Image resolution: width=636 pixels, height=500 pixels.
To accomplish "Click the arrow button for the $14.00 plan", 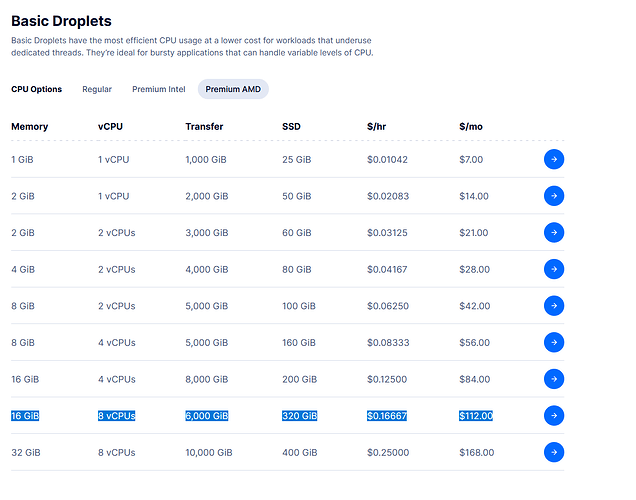I will pyautogui.click(x=554, y=196).
